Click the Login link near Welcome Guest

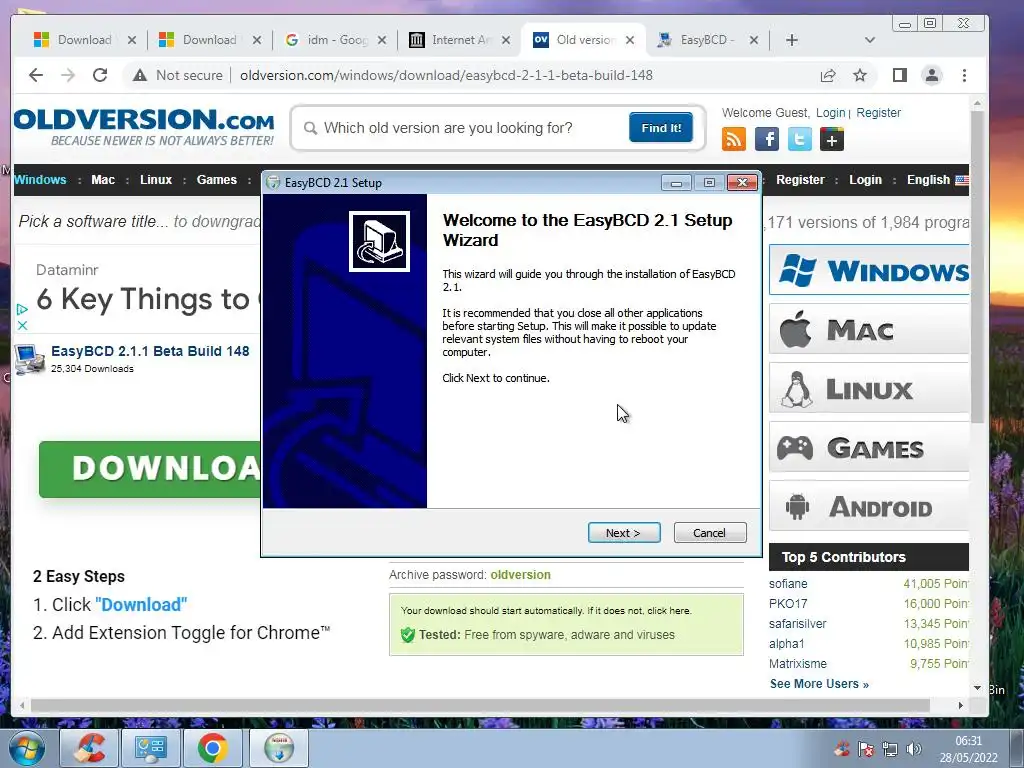pyautogui.click(x=831, y=113)
